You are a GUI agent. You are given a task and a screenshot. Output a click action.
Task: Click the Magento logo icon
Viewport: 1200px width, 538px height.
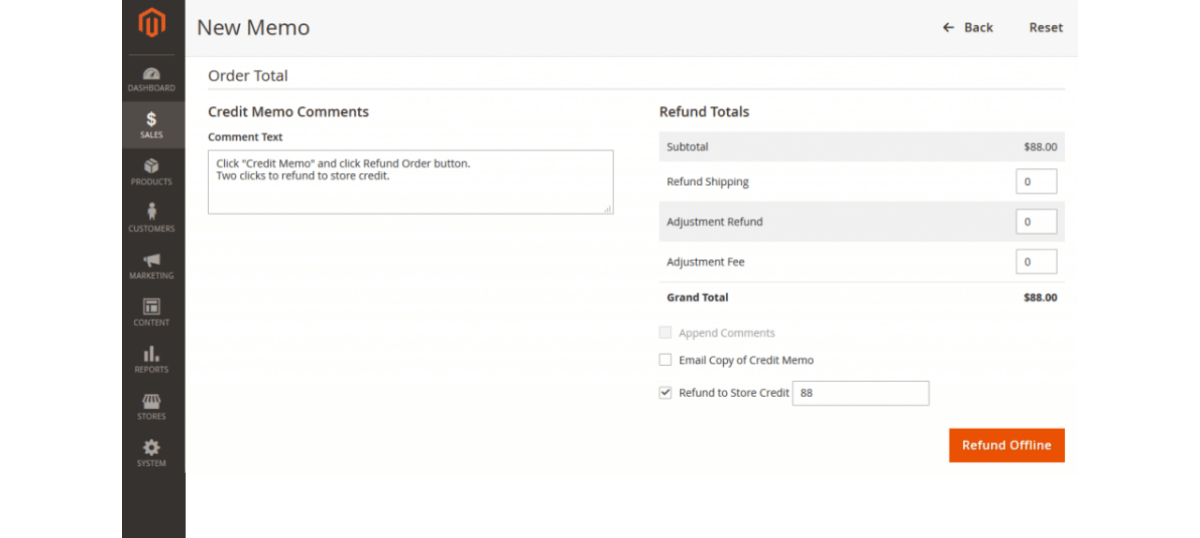click(152, 24)
